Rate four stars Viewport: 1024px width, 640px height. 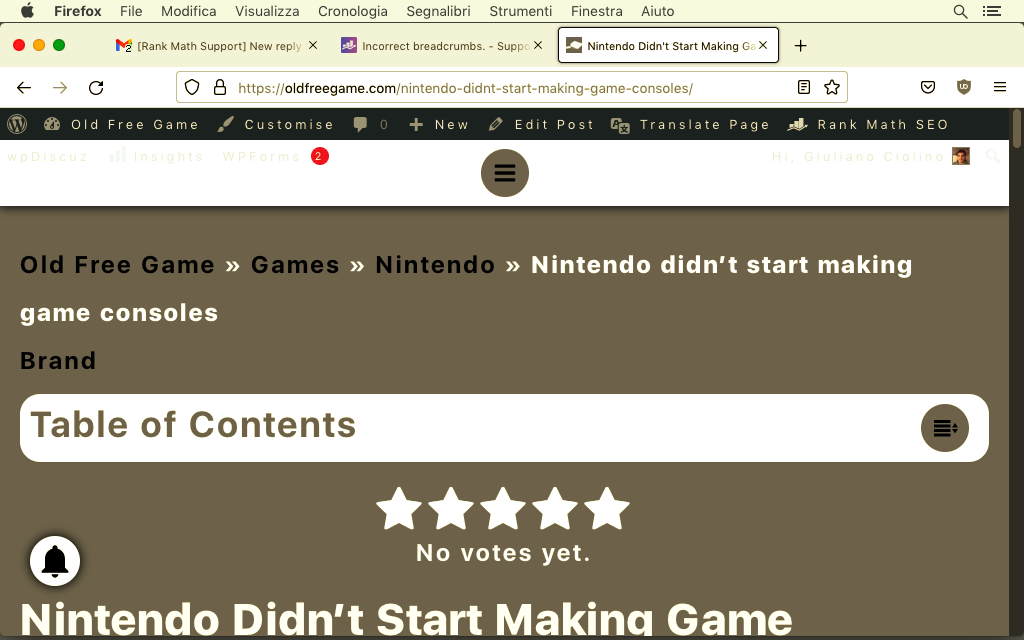(x=555, y=508)
